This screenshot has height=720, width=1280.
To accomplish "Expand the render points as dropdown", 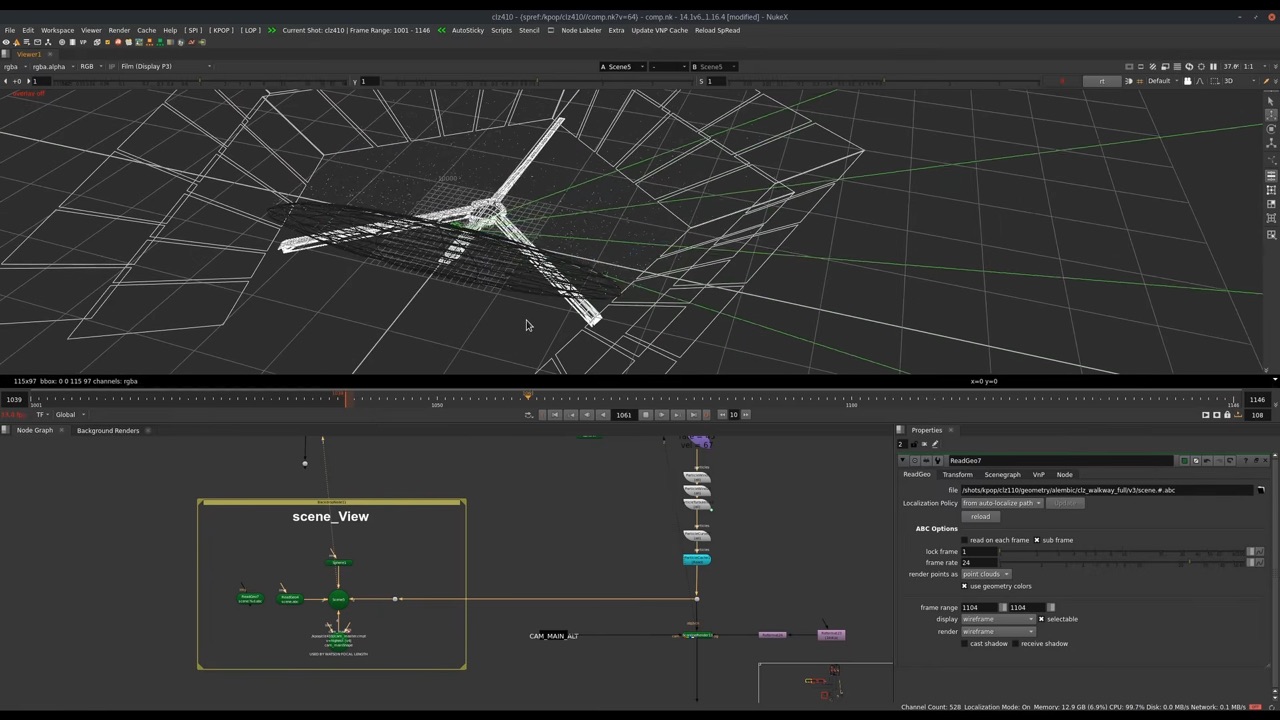I will point(986,574).
